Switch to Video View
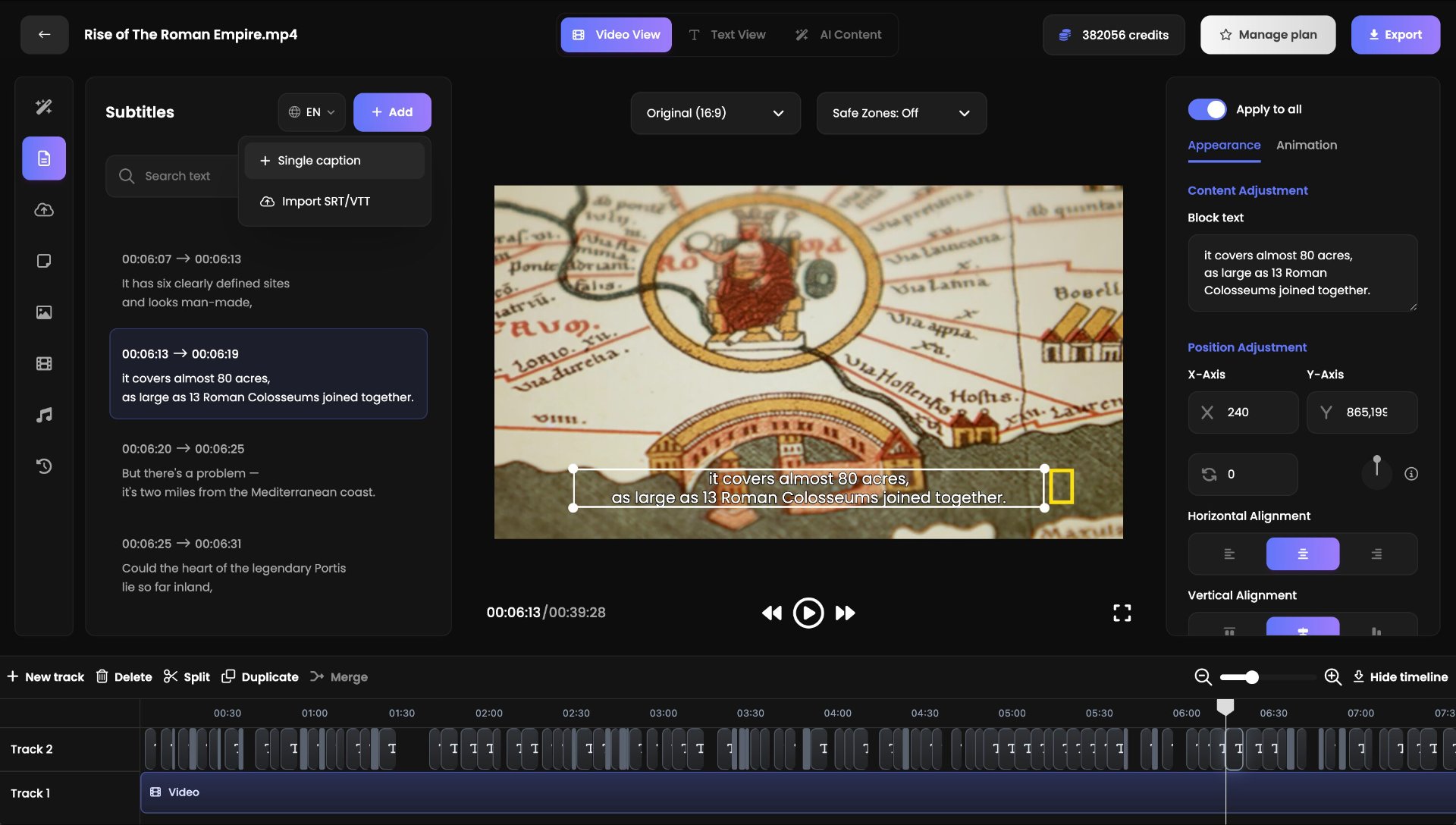Screen dimensions: 1456x825 click(x=617, y=35)
